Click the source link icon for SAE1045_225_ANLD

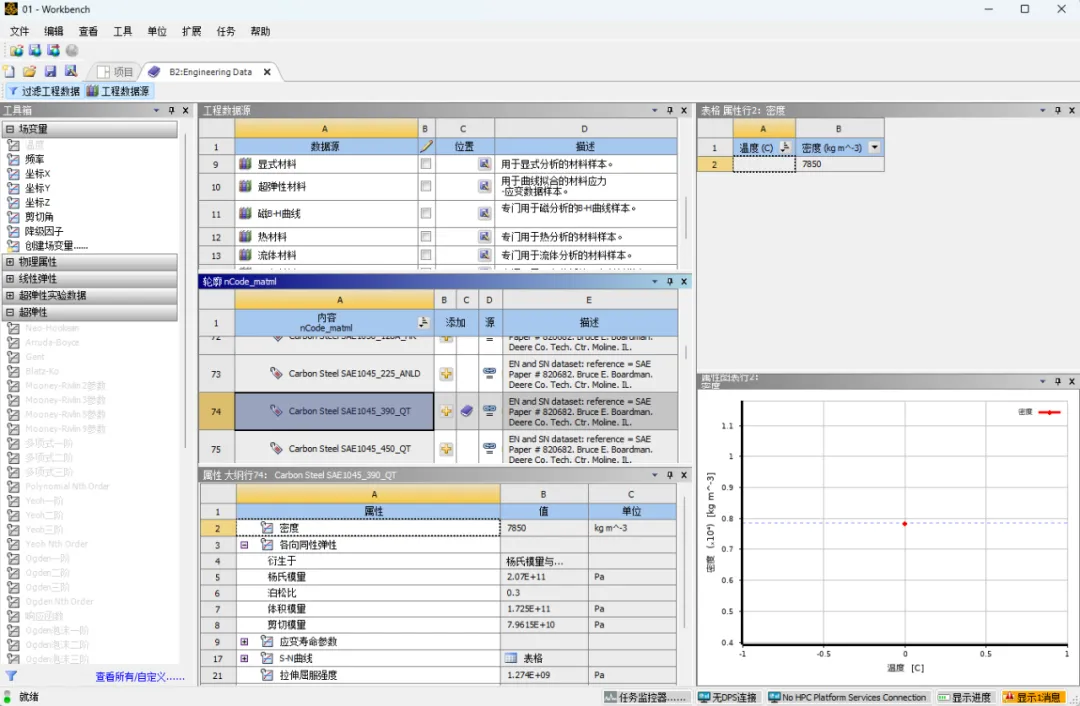(489, 373)
